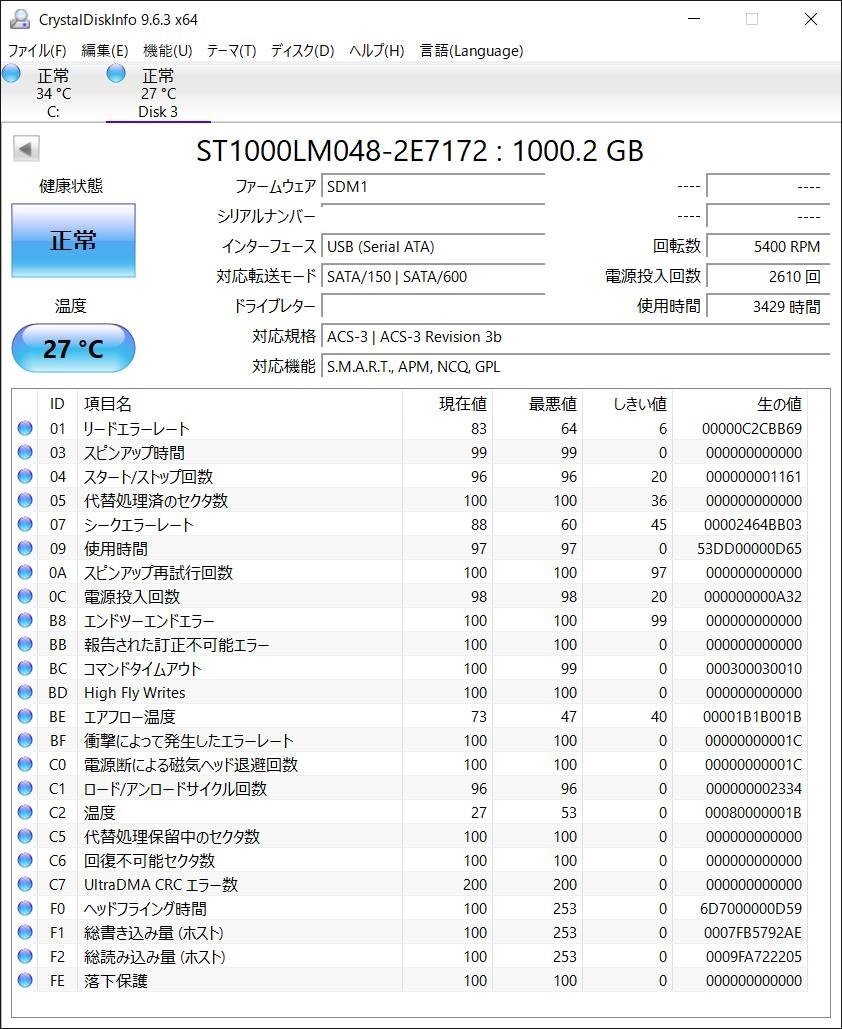
Task: Click status icon for スタート/ストップ回数 row
Action: tap(25, 476)
